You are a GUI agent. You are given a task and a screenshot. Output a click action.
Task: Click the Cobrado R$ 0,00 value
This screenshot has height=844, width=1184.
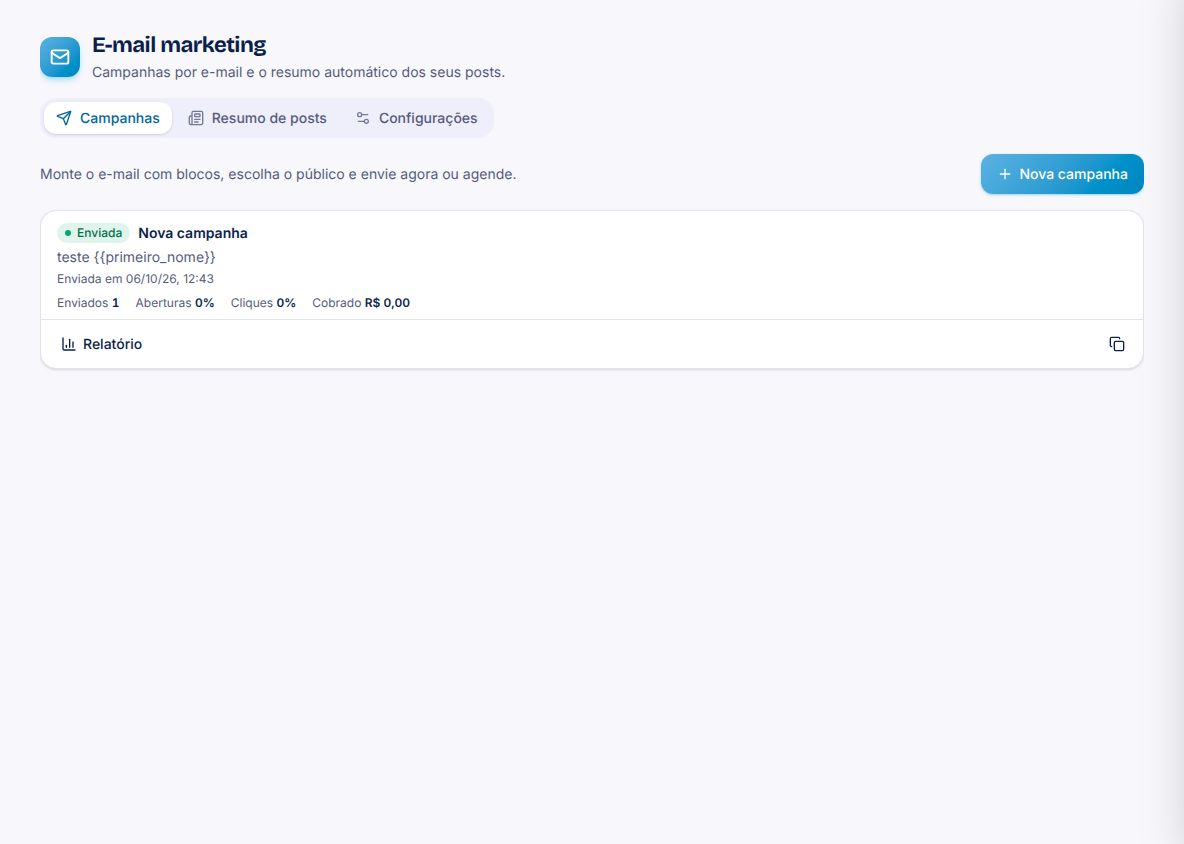tap(361, 303)
